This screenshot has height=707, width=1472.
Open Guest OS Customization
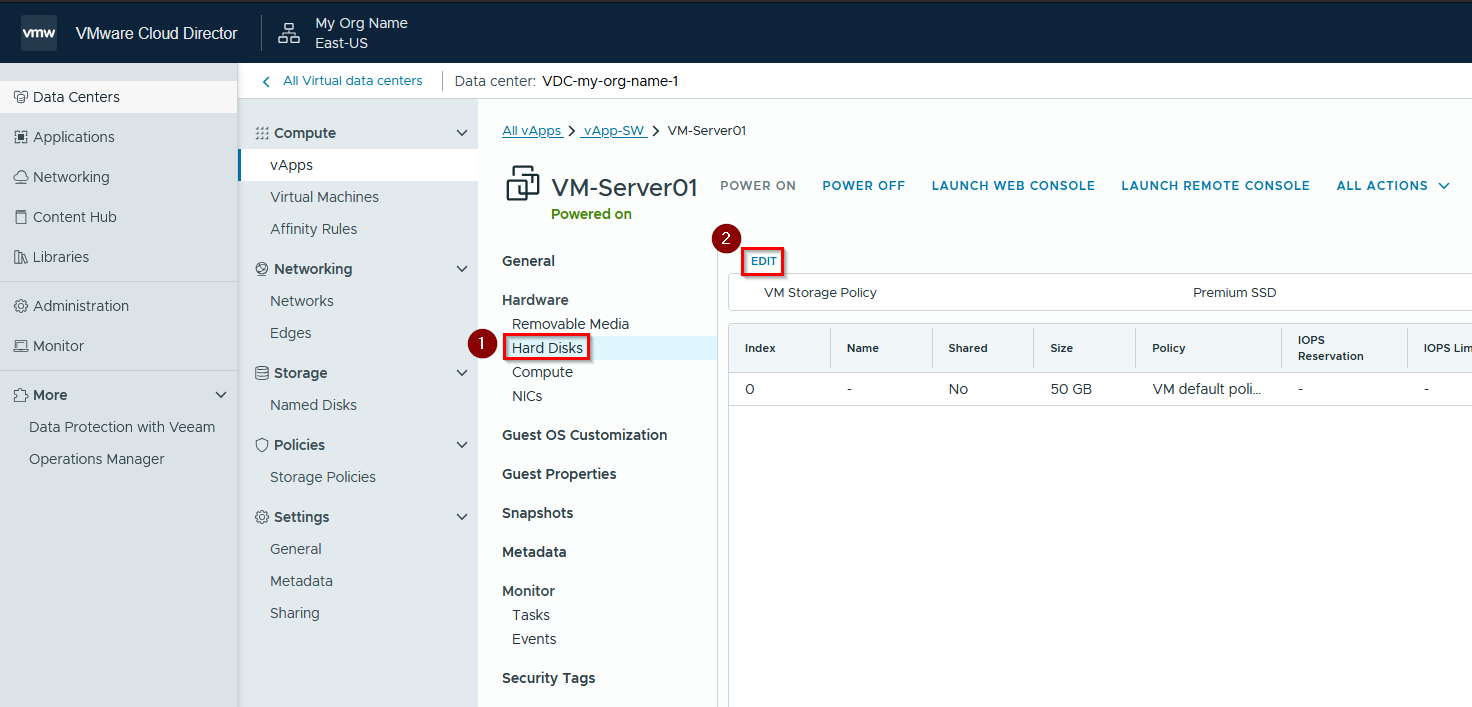point(585,435)
